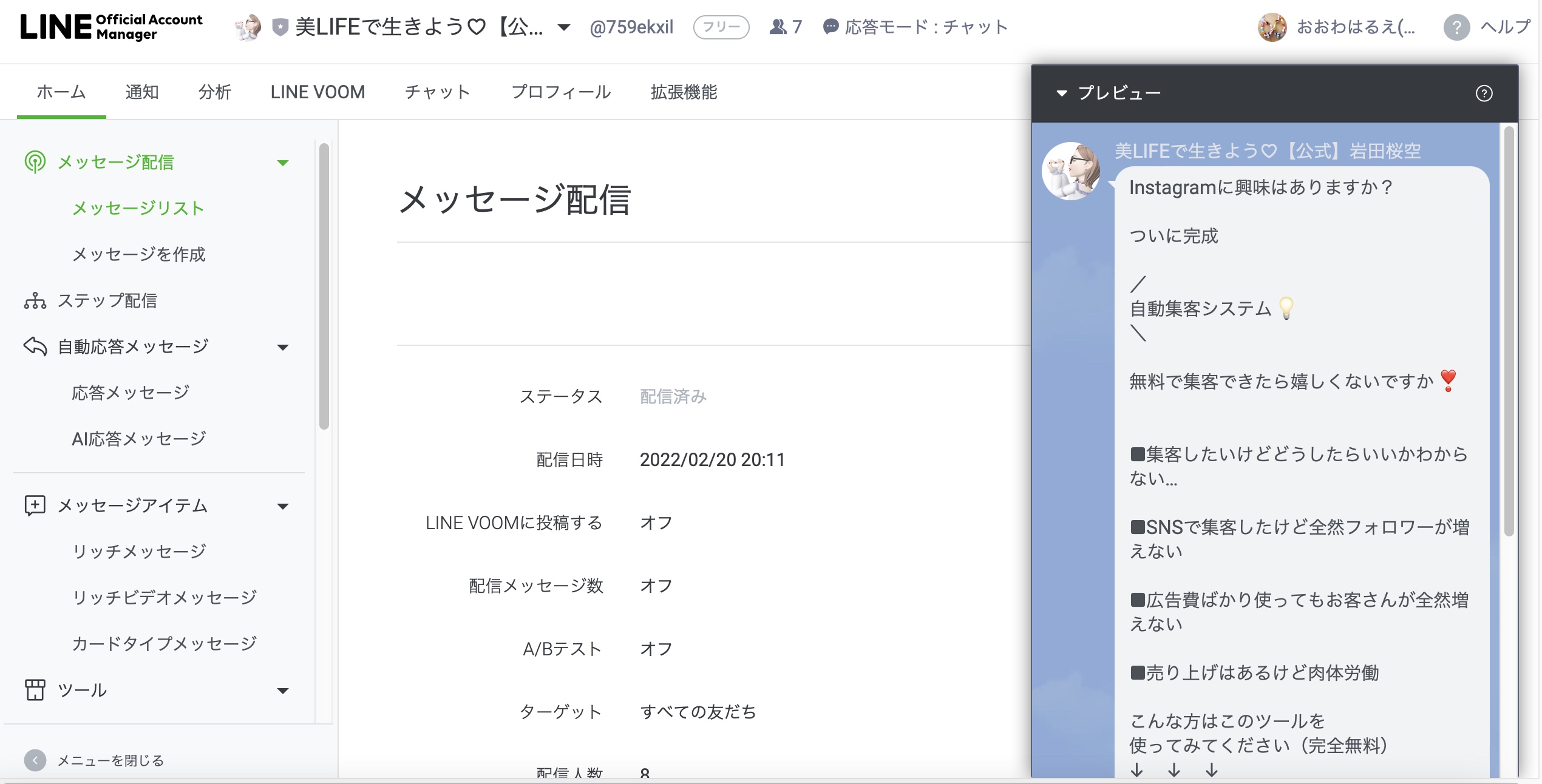Click the すべての友だち target value
Image resolution: width=1542 pixels, height=784 pixels.
[x=698, y=712]
